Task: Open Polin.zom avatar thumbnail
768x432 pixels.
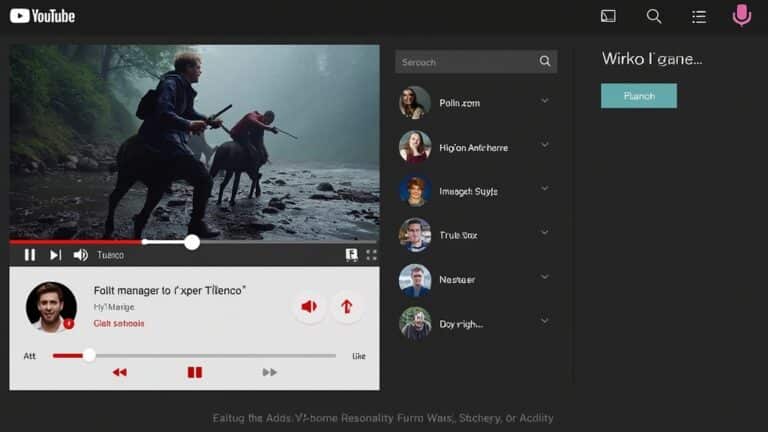Action: [x=415, y=102]
